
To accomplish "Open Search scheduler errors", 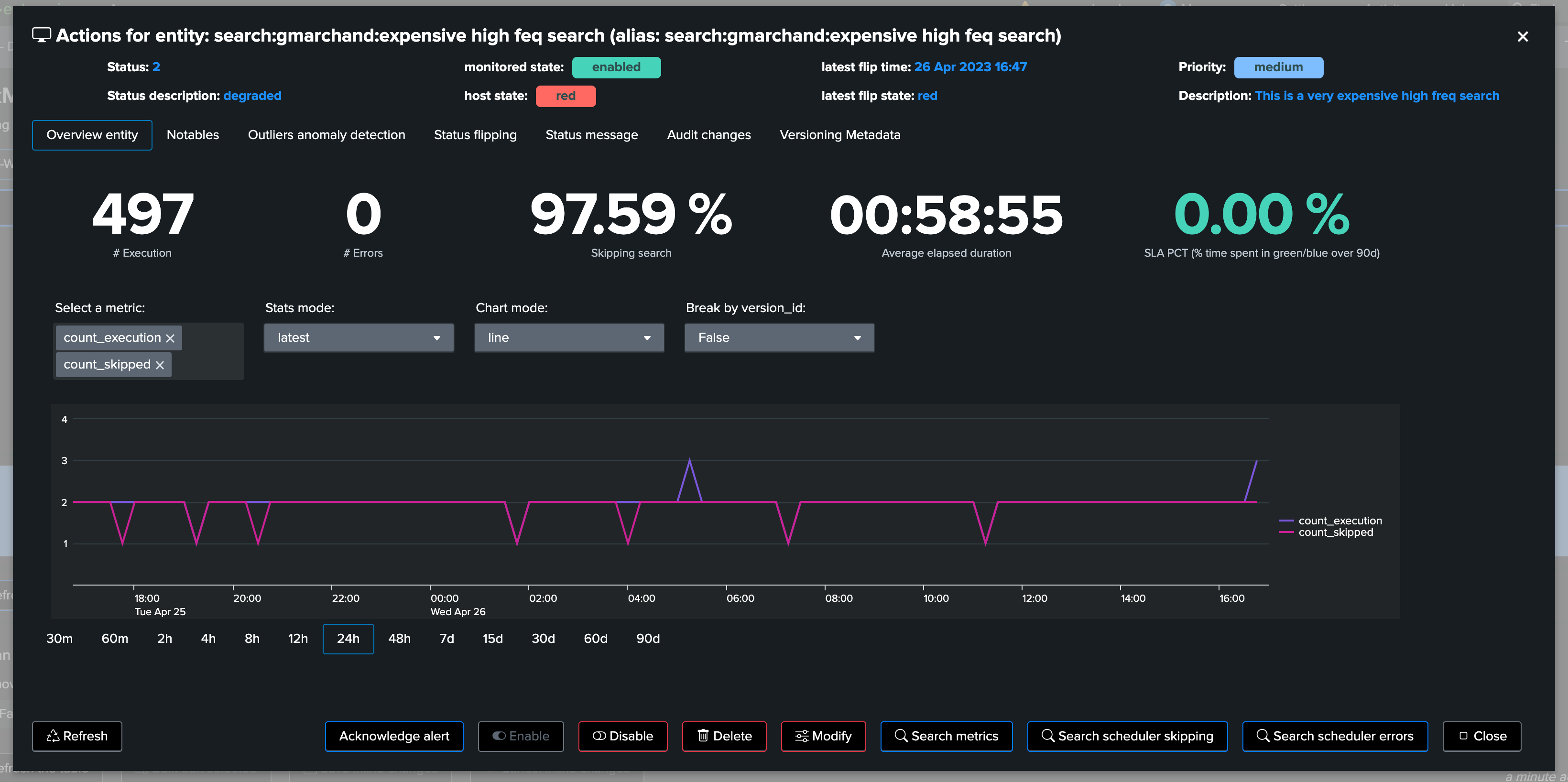I will (1335, 737).
